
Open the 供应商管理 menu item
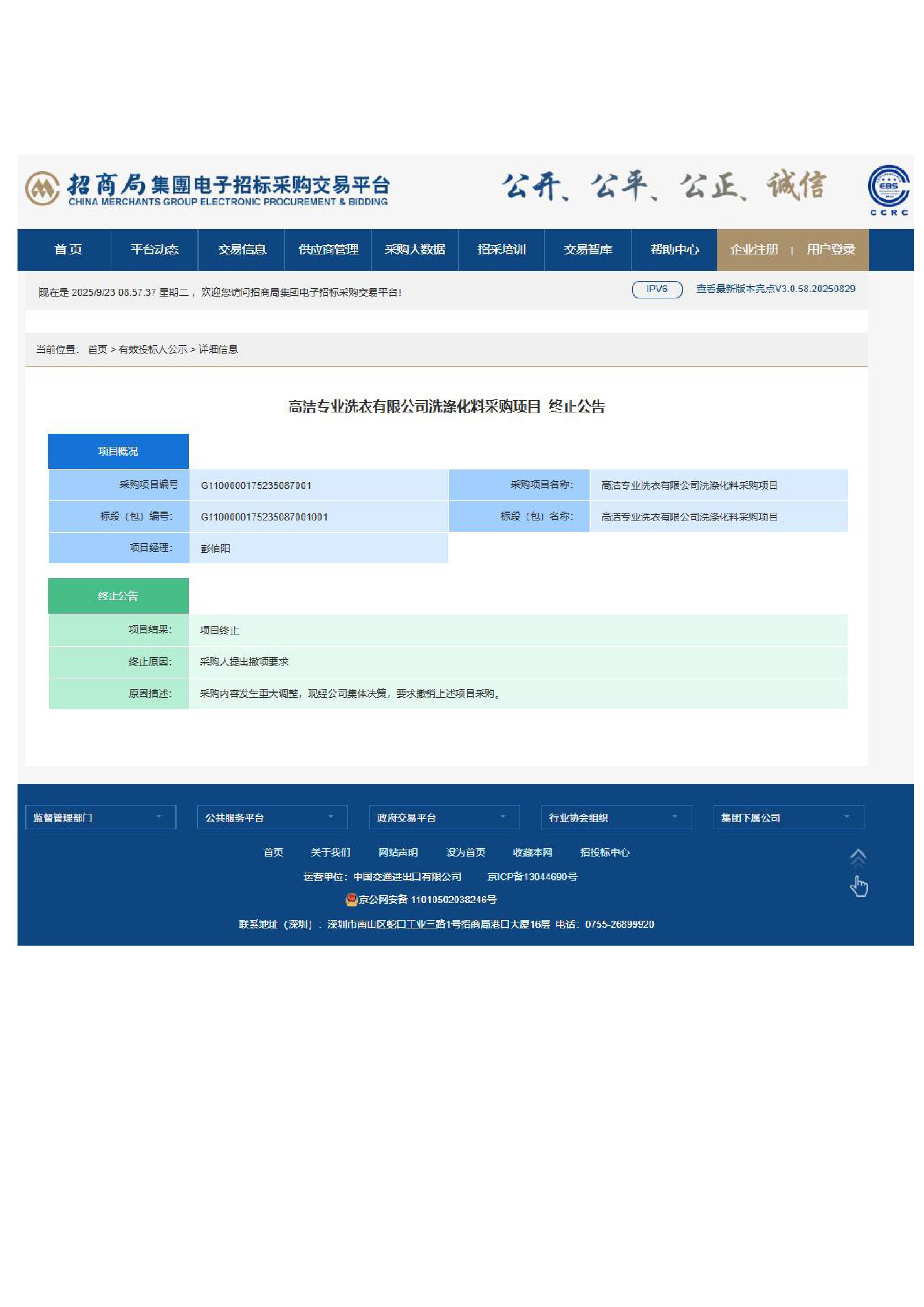point(328,249)
